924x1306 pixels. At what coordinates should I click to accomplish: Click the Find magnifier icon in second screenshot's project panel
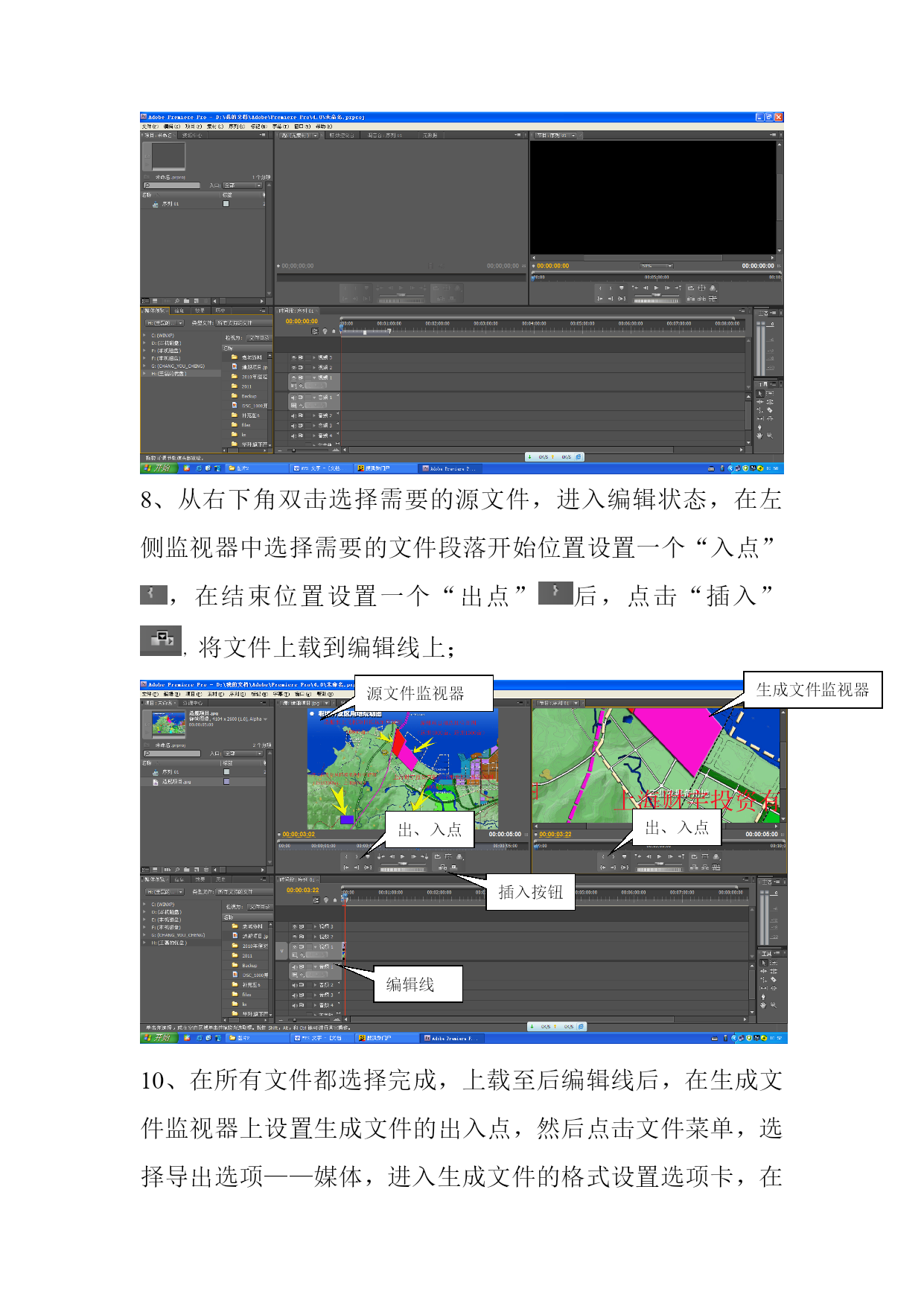177,869
